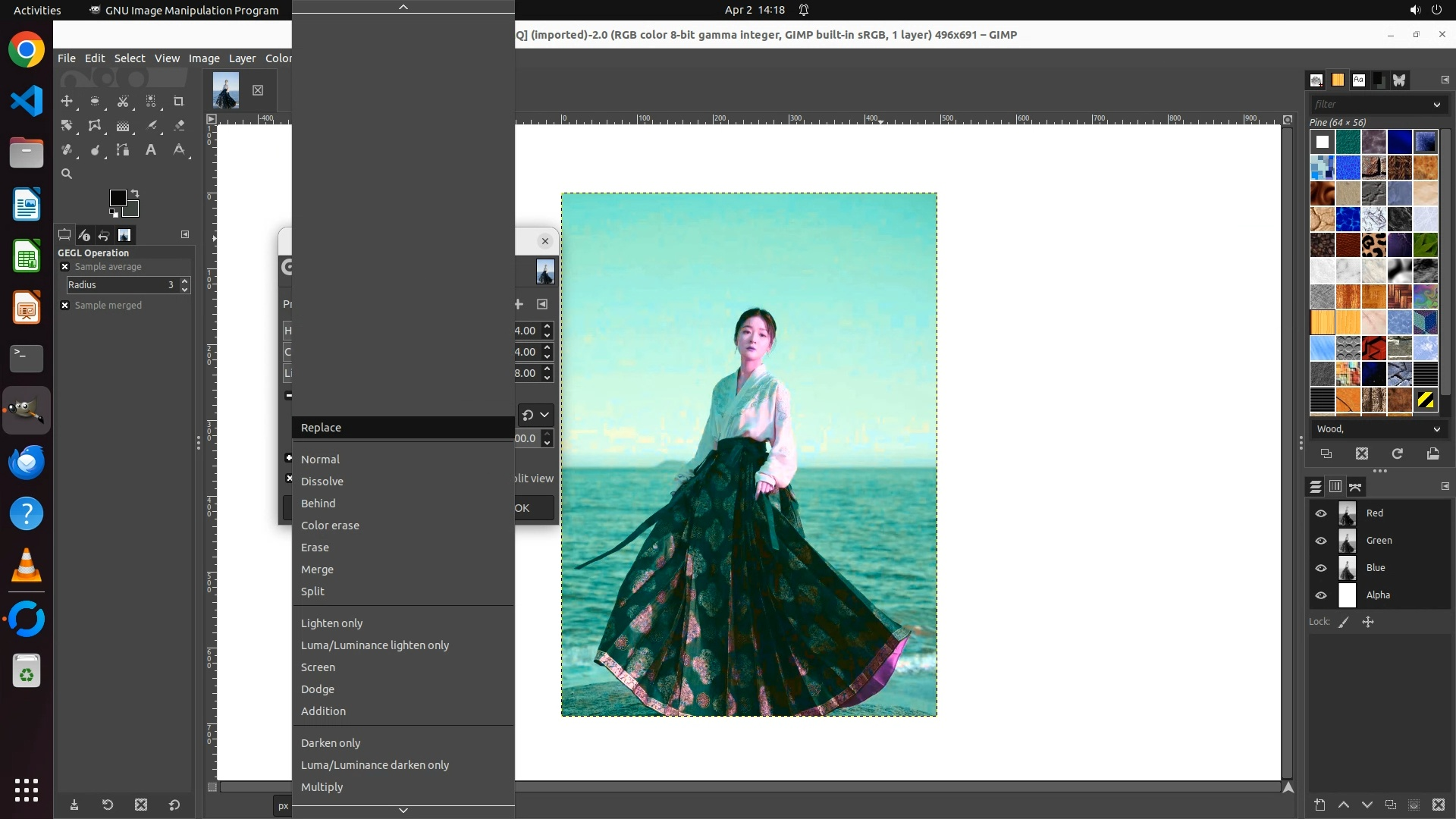Screen dimensions: 1456x819
Task: Select the Eraser tool
Action: (x=179, y=125)
